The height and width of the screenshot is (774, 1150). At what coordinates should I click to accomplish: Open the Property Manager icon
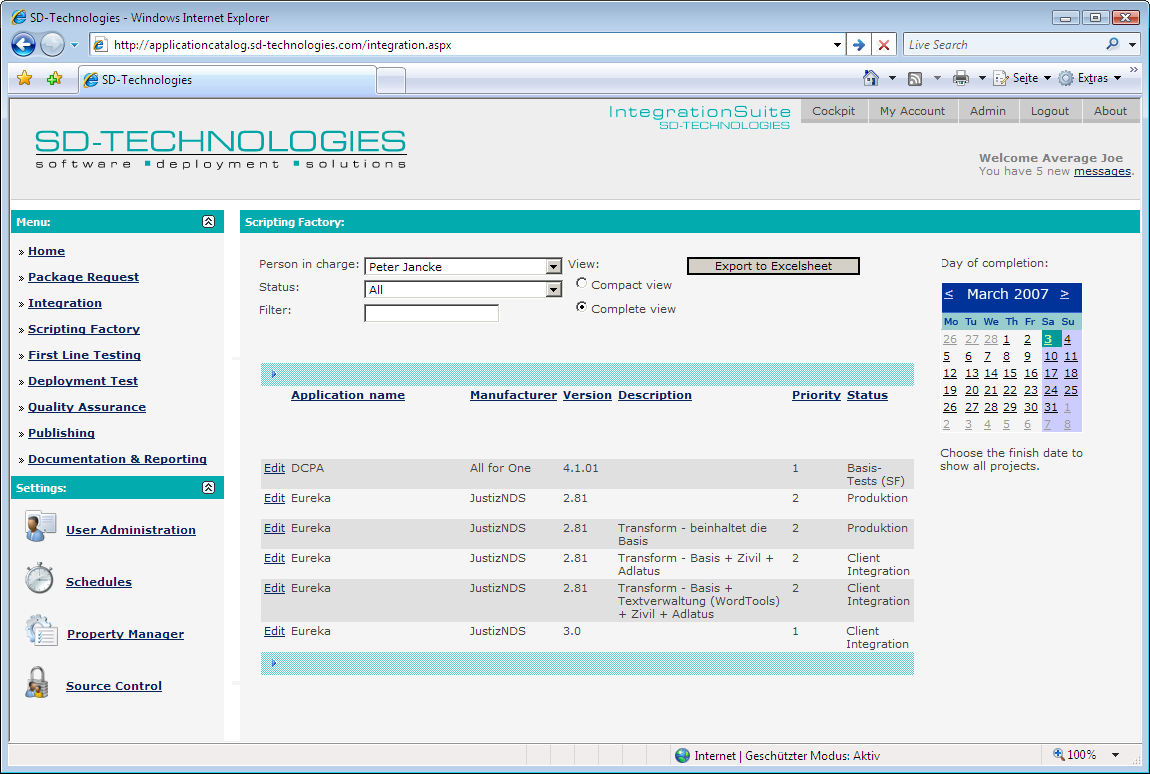tap(41, 631)
